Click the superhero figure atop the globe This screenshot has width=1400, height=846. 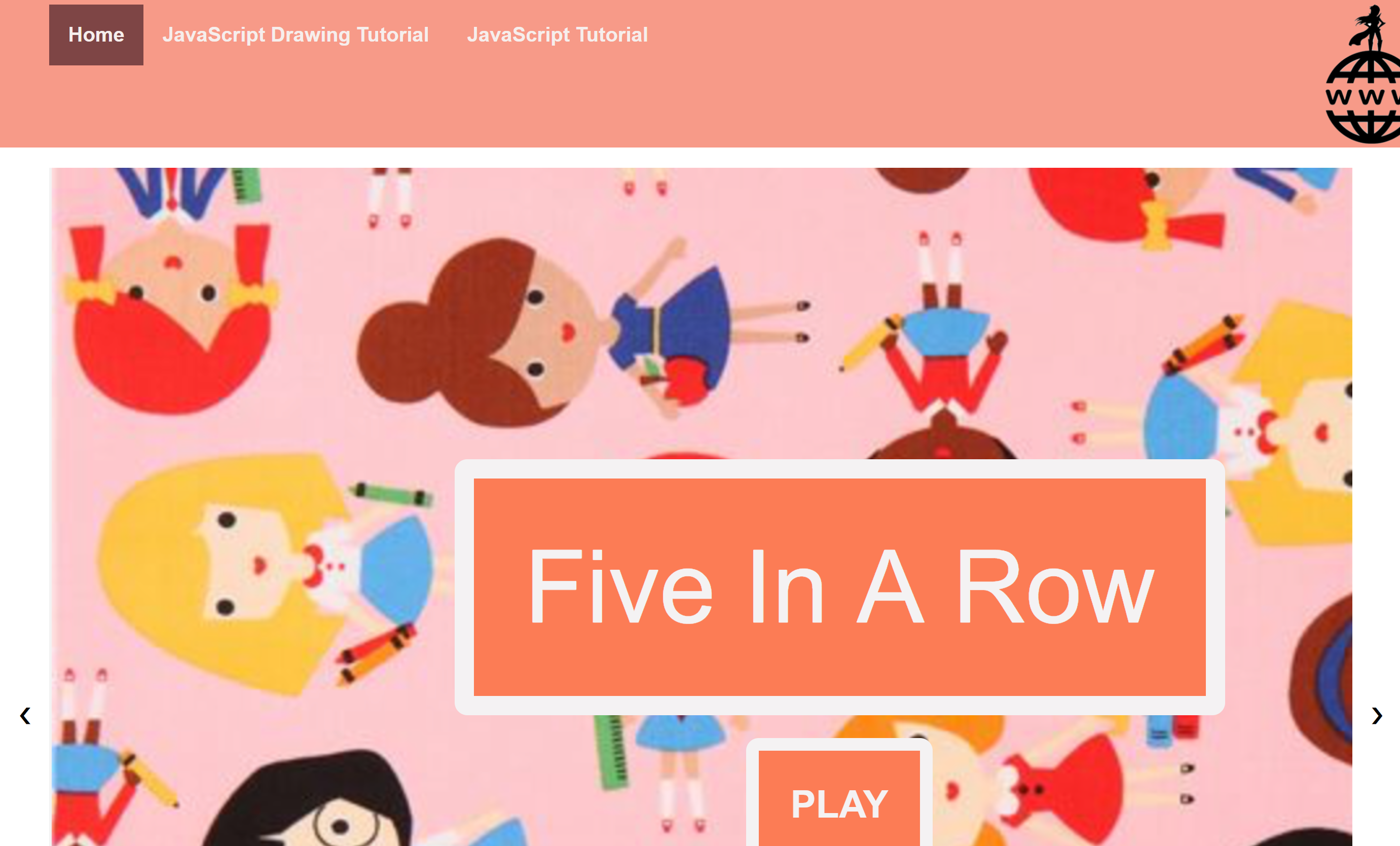pos(1369,27)
